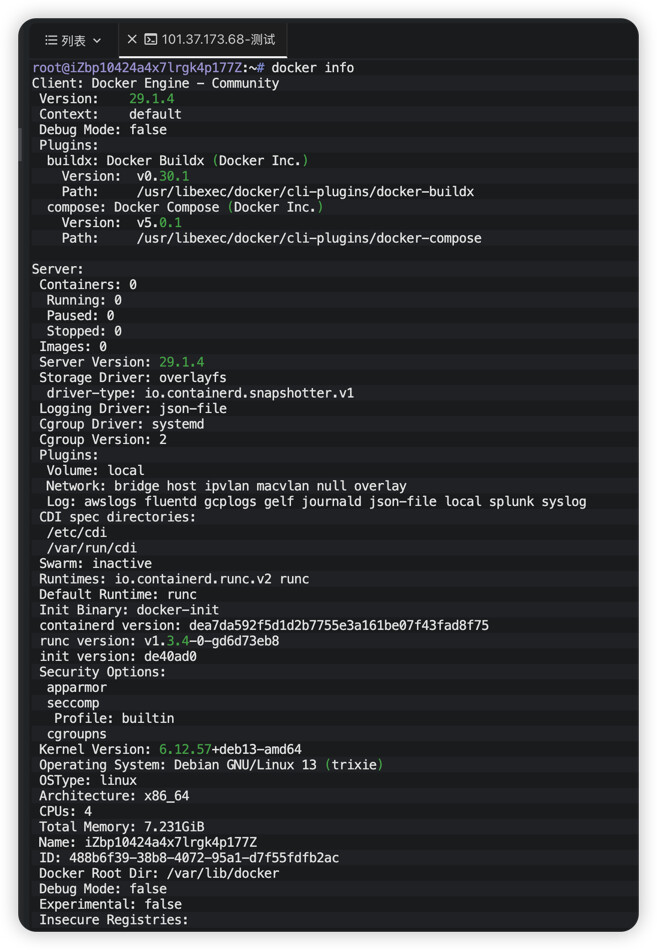The height and width of the screenshot is (950, 657).
Task: Click the Kernel Version value
Action: [230, 749]
